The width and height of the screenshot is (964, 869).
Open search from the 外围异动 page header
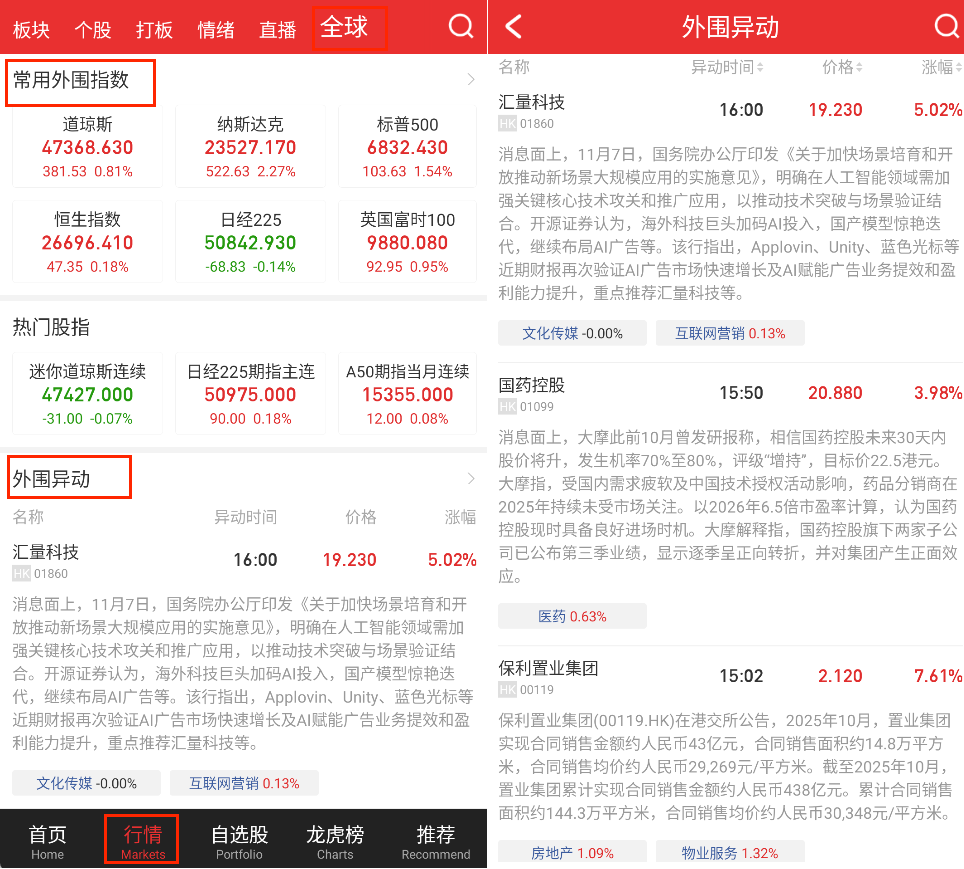click(945, 27)
